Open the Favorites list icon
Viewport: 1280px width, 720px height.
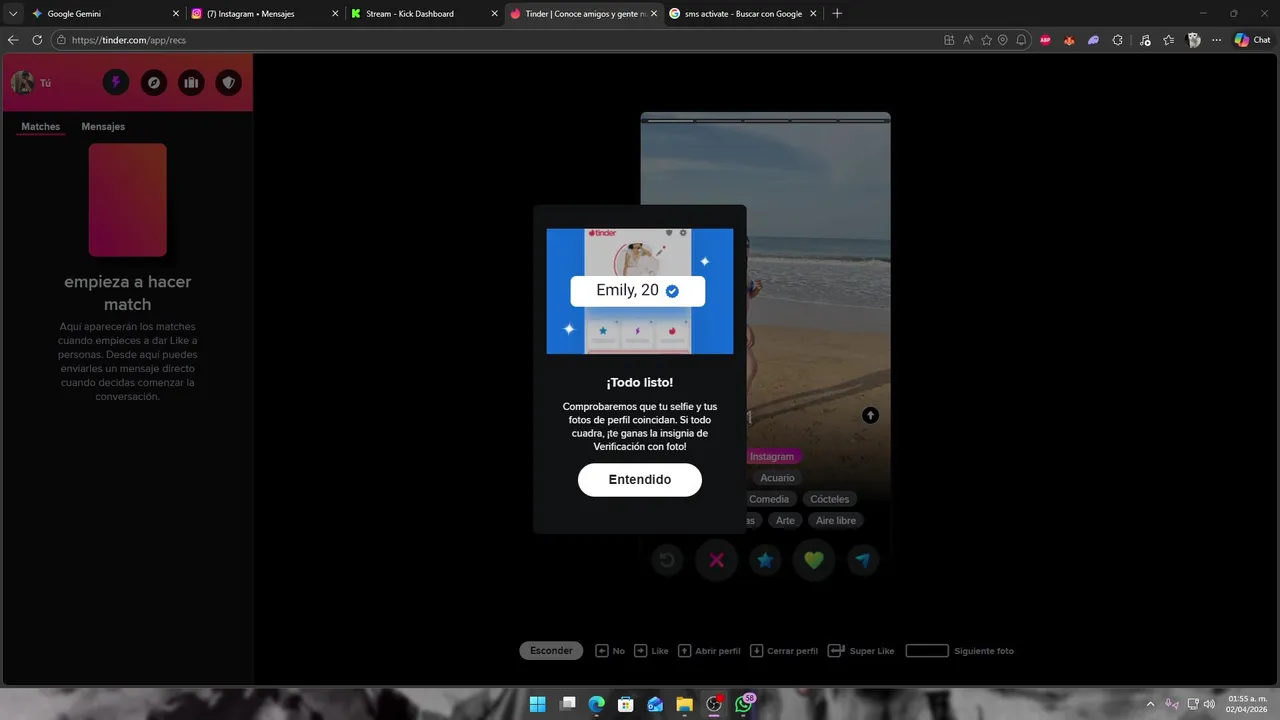pyautogui.click(x=1168, y=40)
